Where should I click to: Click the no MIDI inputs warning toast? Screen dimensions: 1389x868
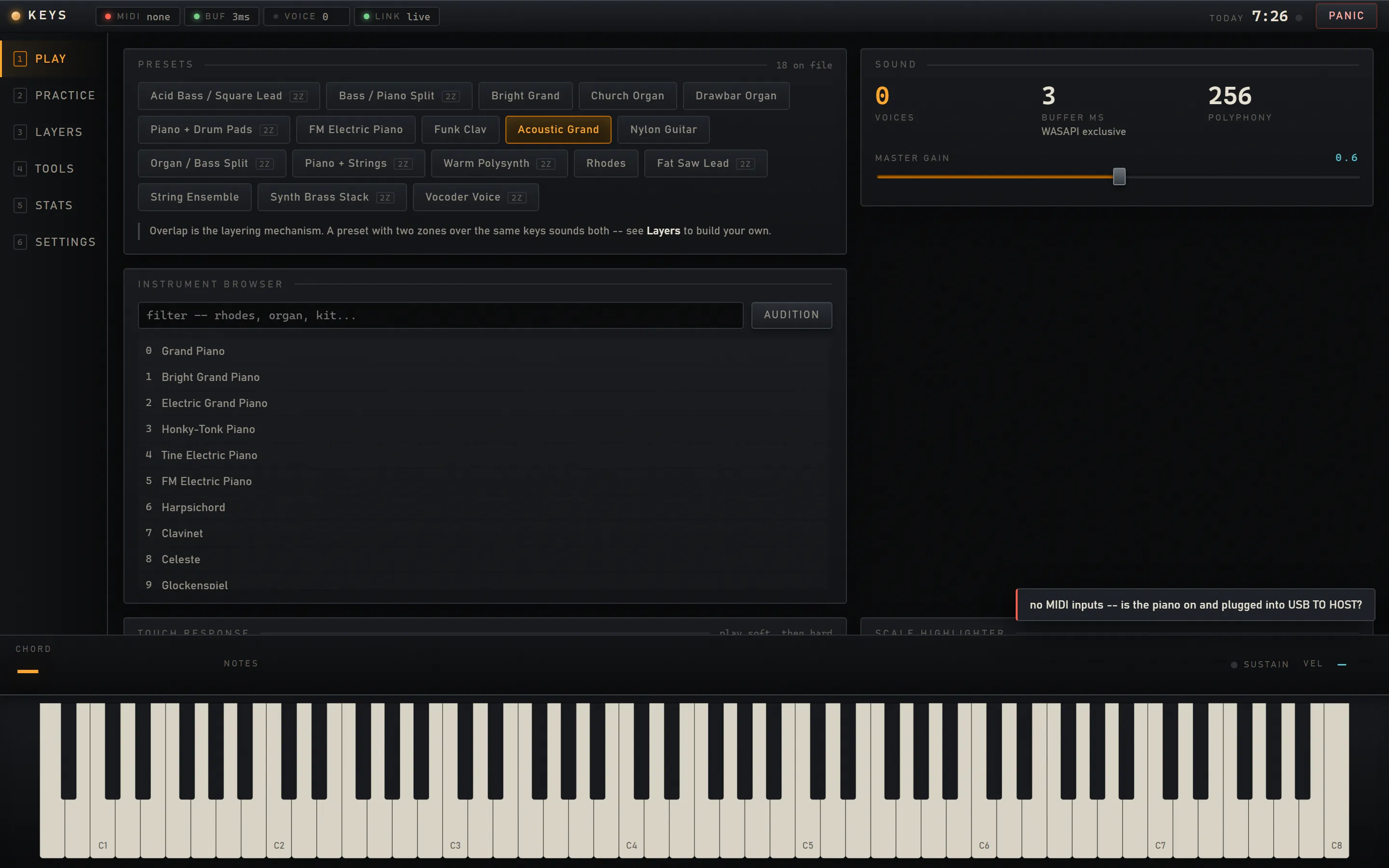coord(1195,605)
